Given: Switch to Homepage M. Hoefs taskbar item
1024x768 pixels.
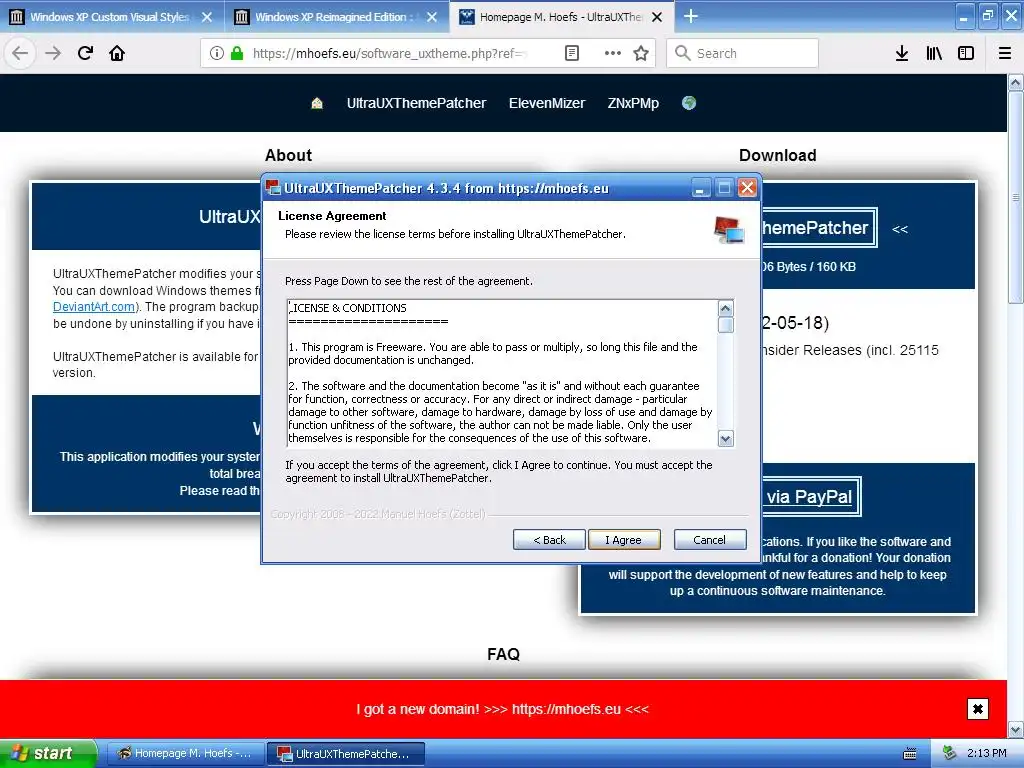Looking at the screenshot, I should 185,754.
